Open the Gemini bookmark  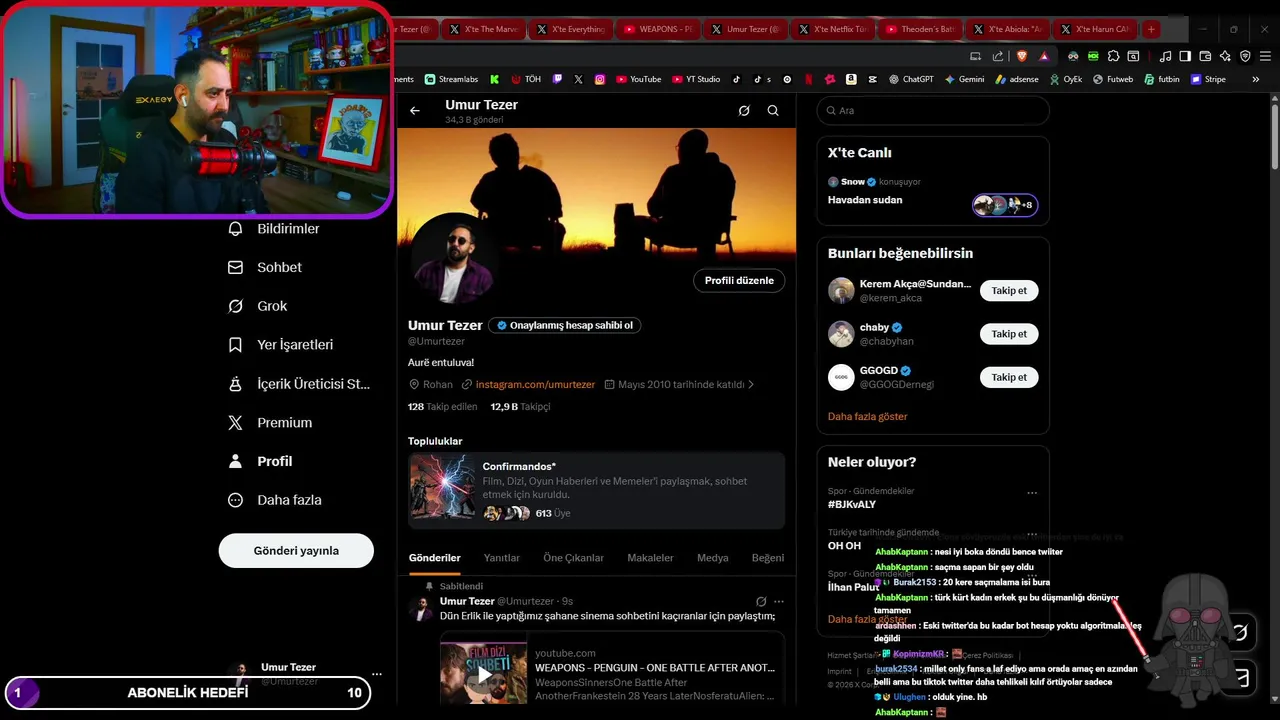click(x=965, y=79)
